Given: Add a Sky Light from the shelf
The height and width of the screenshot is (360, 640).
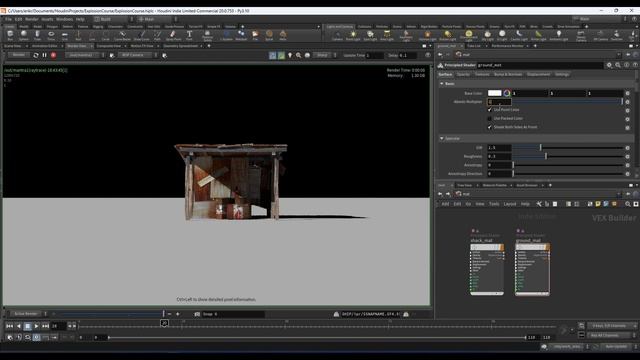Looking at the screenshot, I should pyautogui.click(x=487, y=36).
